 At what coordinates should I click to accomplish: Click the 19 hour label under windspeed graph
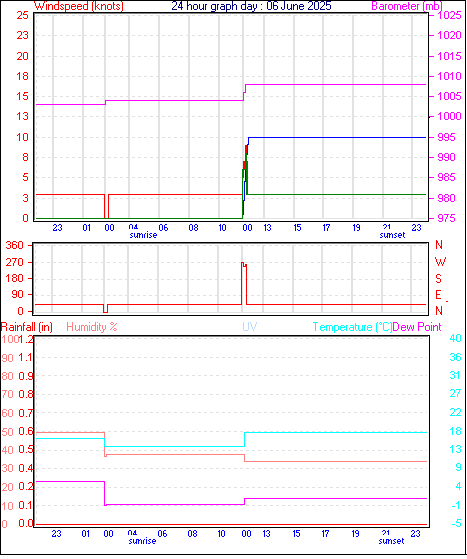click(356, 228)
